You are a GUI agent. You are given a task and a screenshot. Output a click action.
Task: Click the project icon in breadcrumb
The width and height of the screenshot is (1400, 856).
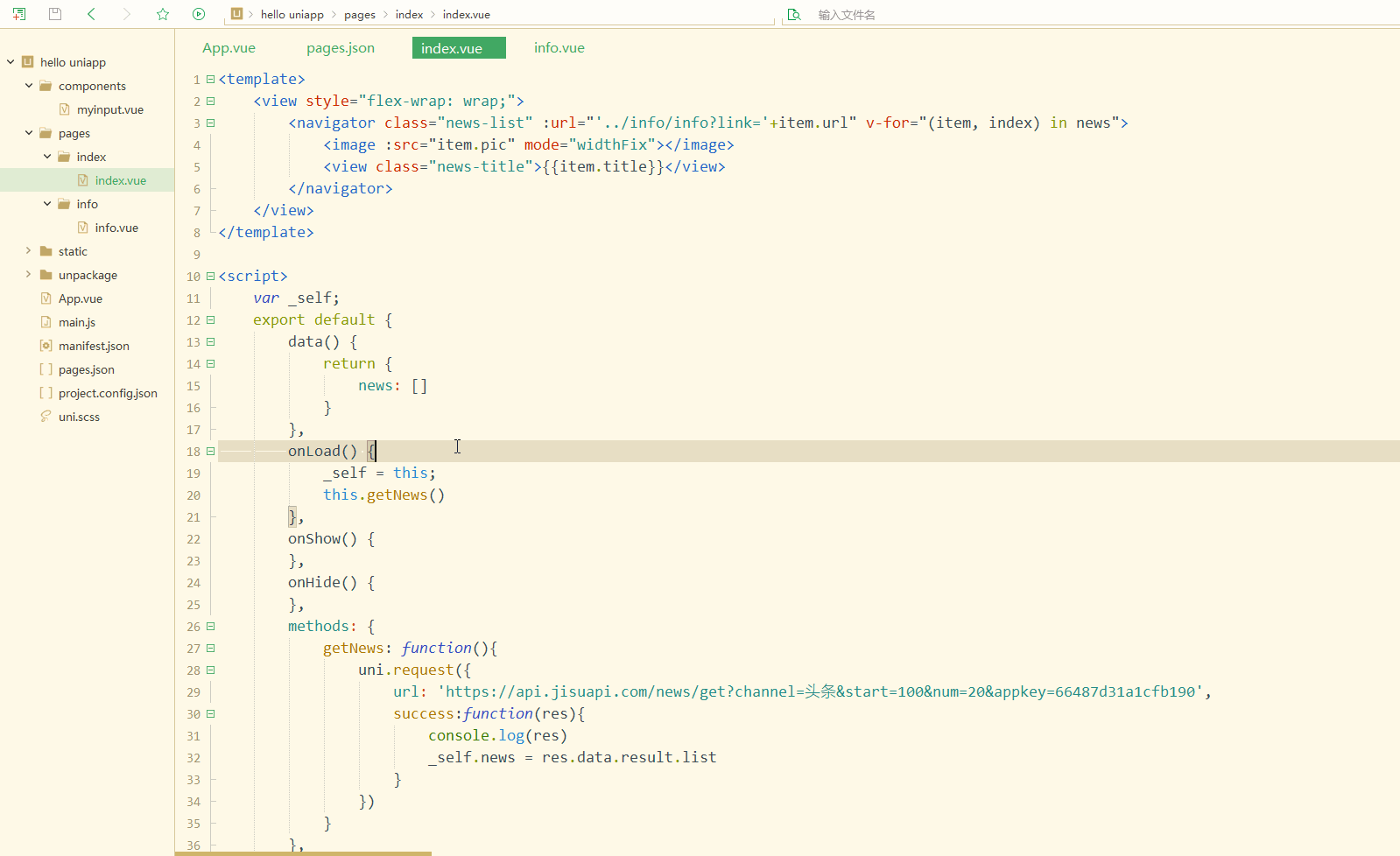tap(236, 14)
